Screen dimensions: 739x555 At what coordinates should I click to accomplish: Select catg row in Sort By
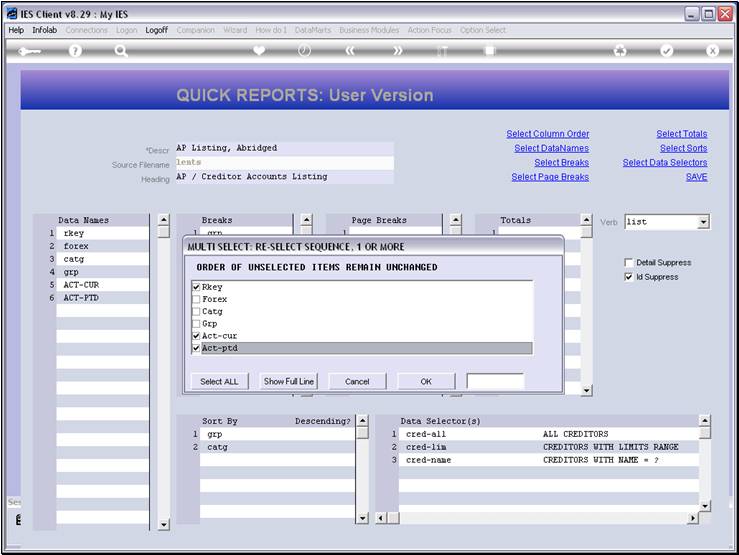click(278, 447)
